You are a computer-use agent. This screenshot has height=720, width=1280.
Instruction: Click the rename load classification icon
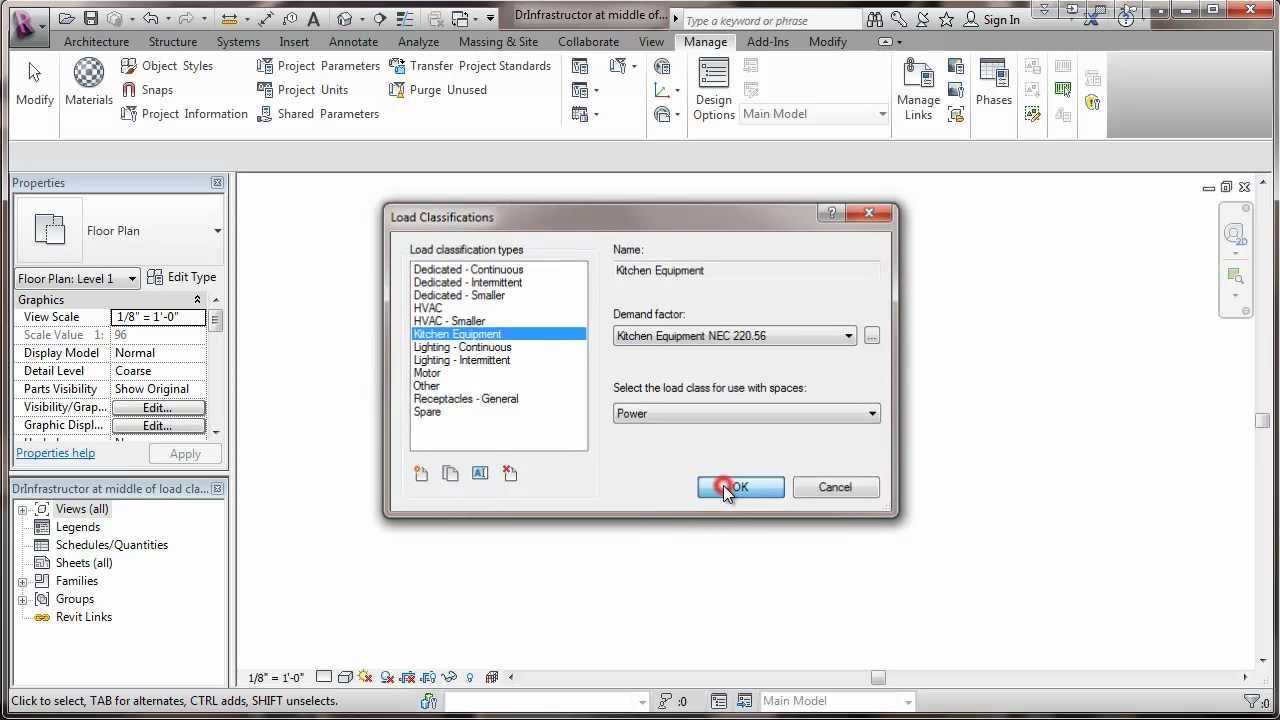coord(480,473)
